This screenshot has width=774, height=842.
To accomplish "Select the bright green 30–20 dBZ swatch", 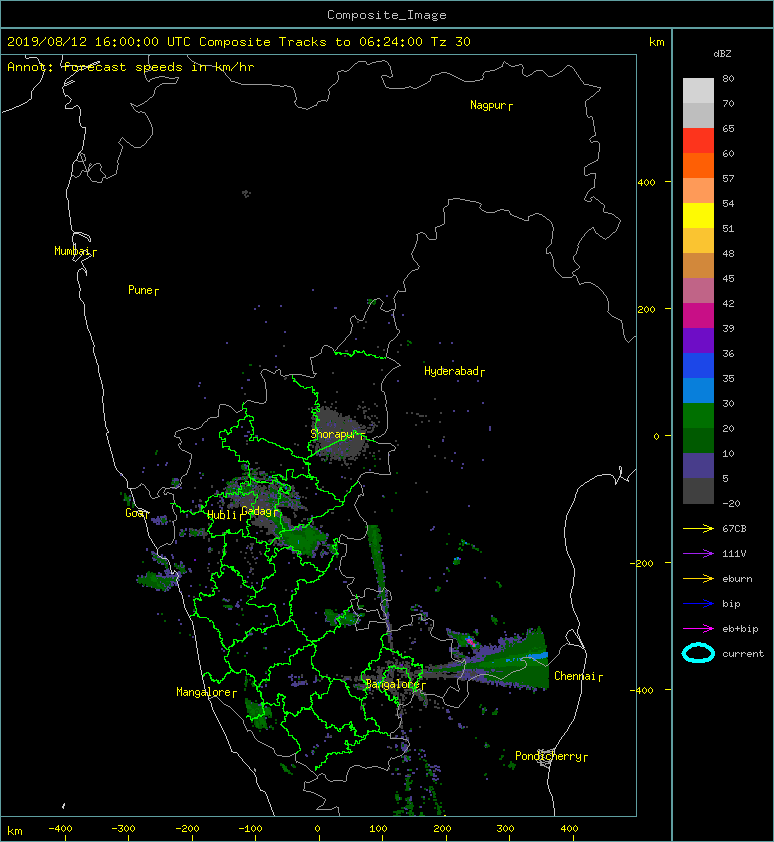I will pos(698,416).
